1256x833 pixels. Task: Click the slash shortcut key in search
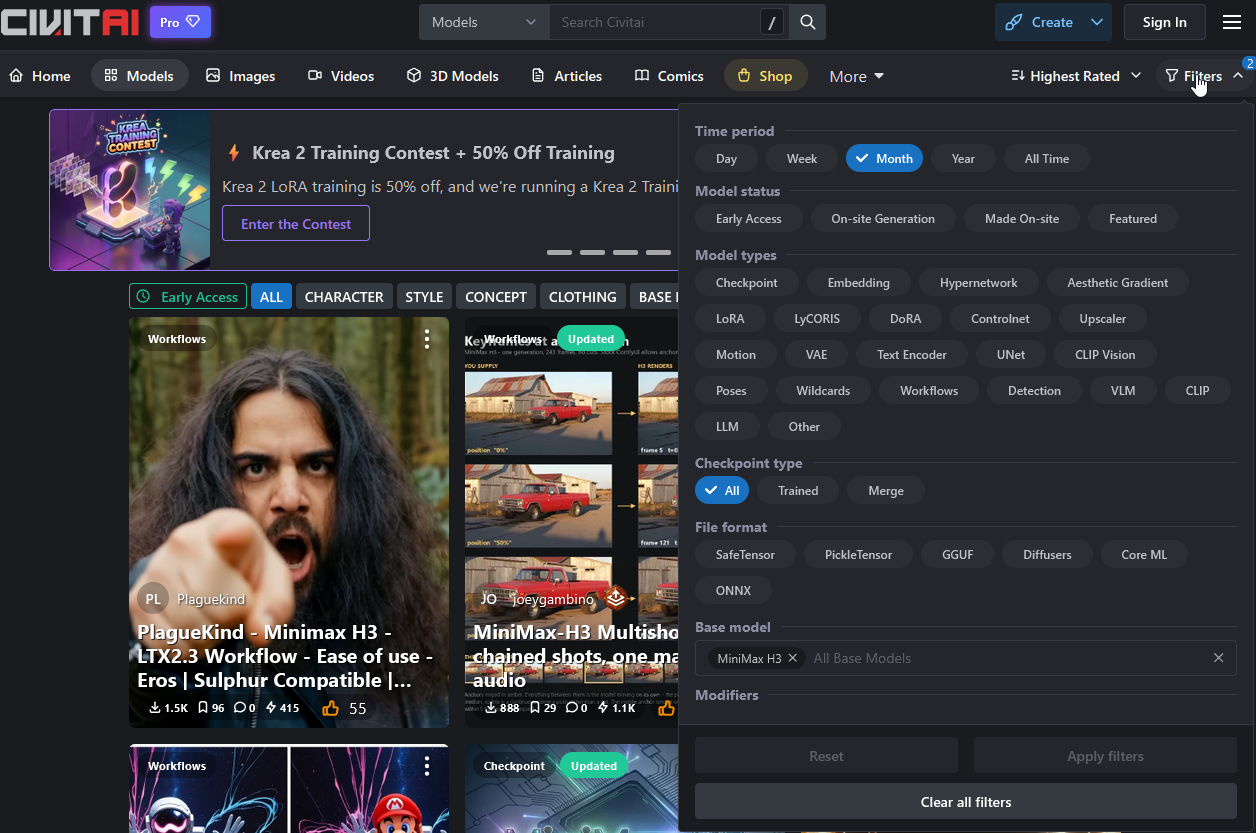click(771, 22)
